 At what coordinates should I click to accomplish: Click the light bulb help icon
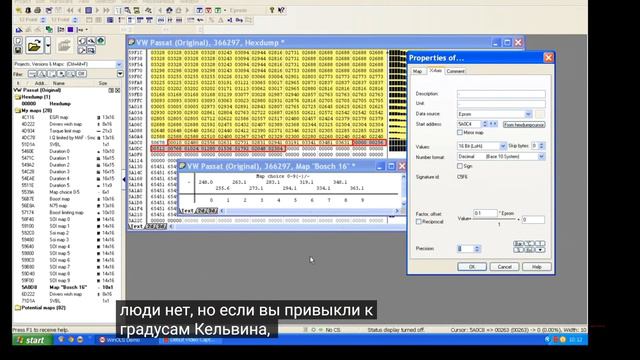pos(272,10)
